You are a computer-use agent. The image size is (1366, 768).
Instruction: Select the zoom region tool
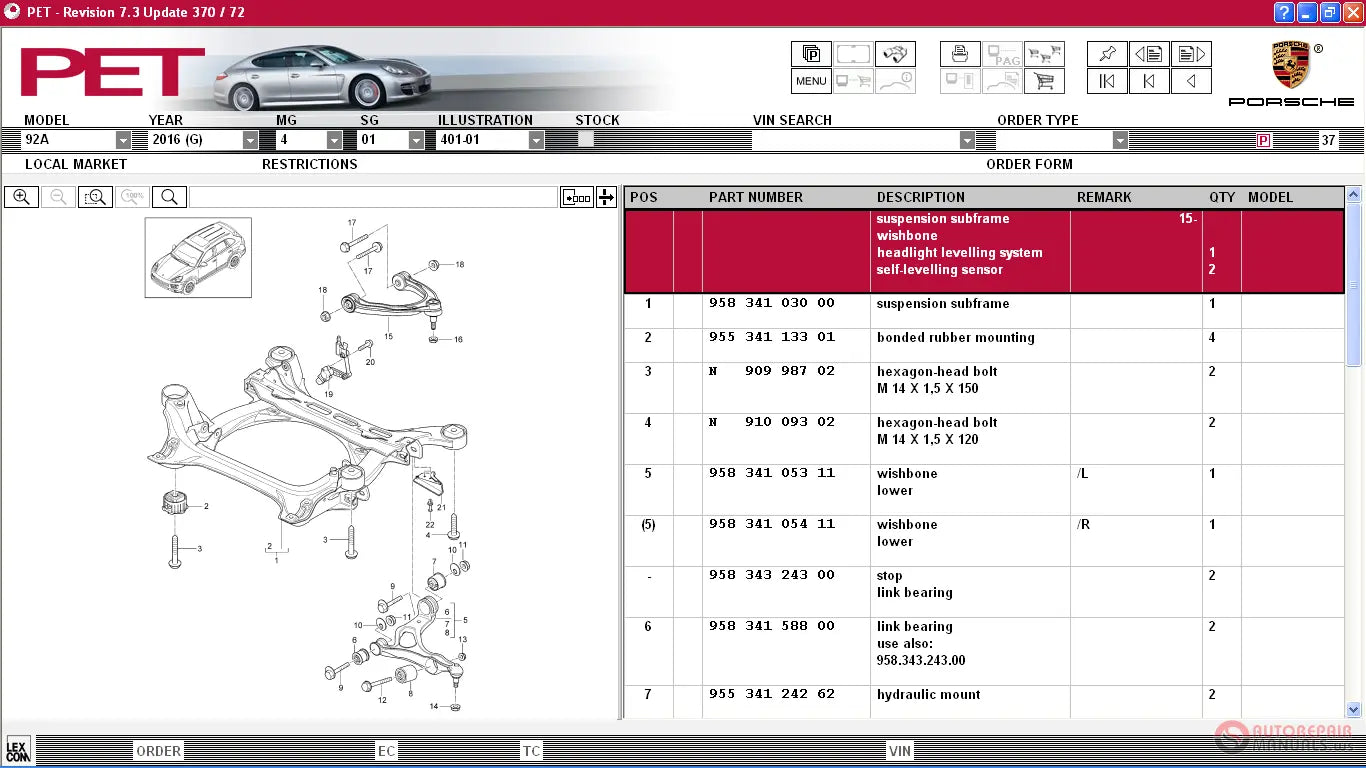point(95,197)
